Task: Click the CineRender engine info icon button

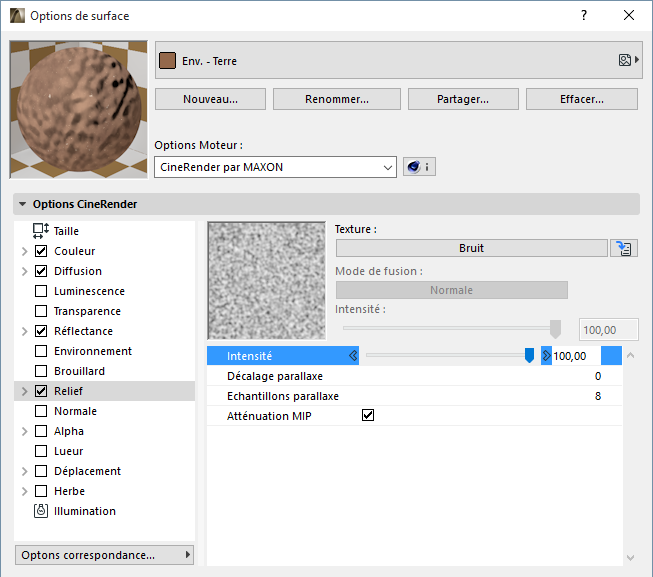Action: [x=419, y=167]
